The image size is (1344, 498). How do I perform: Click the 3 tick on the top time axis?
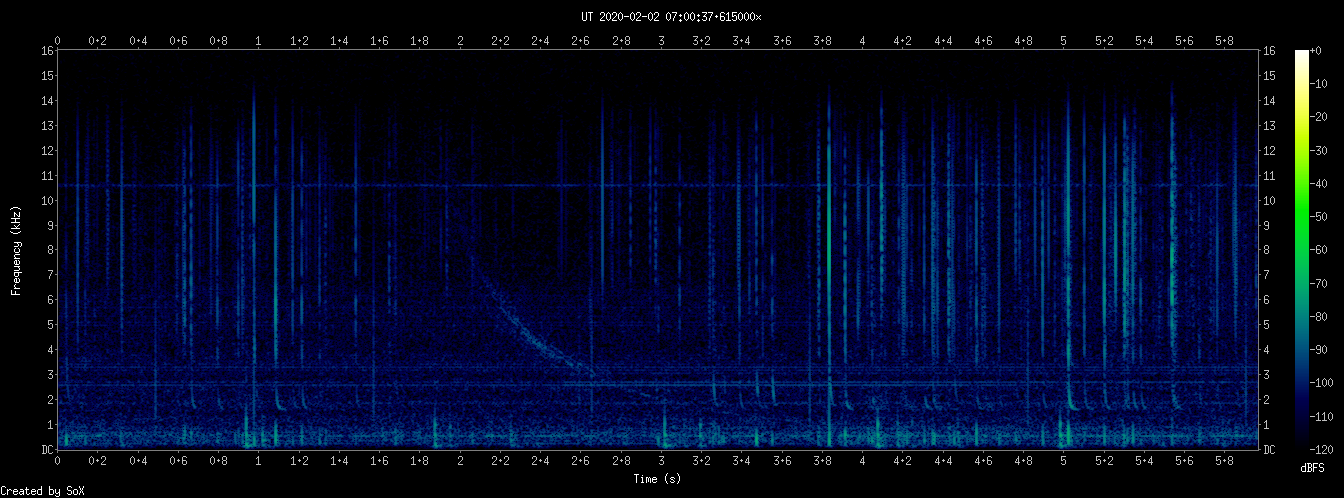(x=661, y=40)
